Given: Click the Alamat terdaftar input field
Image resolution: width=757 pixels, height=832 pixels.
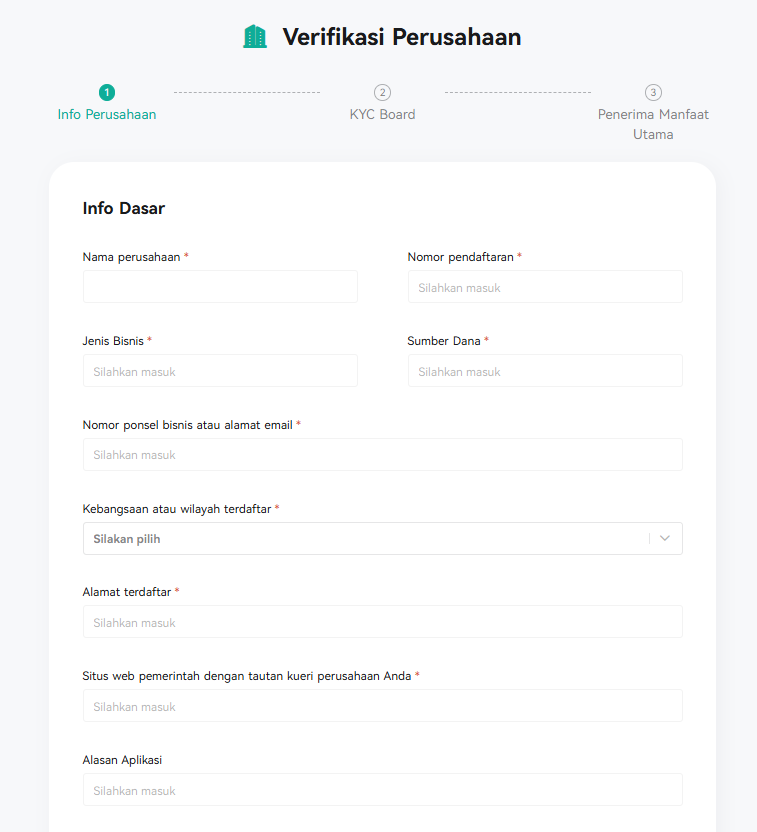Looking at the screenshot, I should [382, 621].
